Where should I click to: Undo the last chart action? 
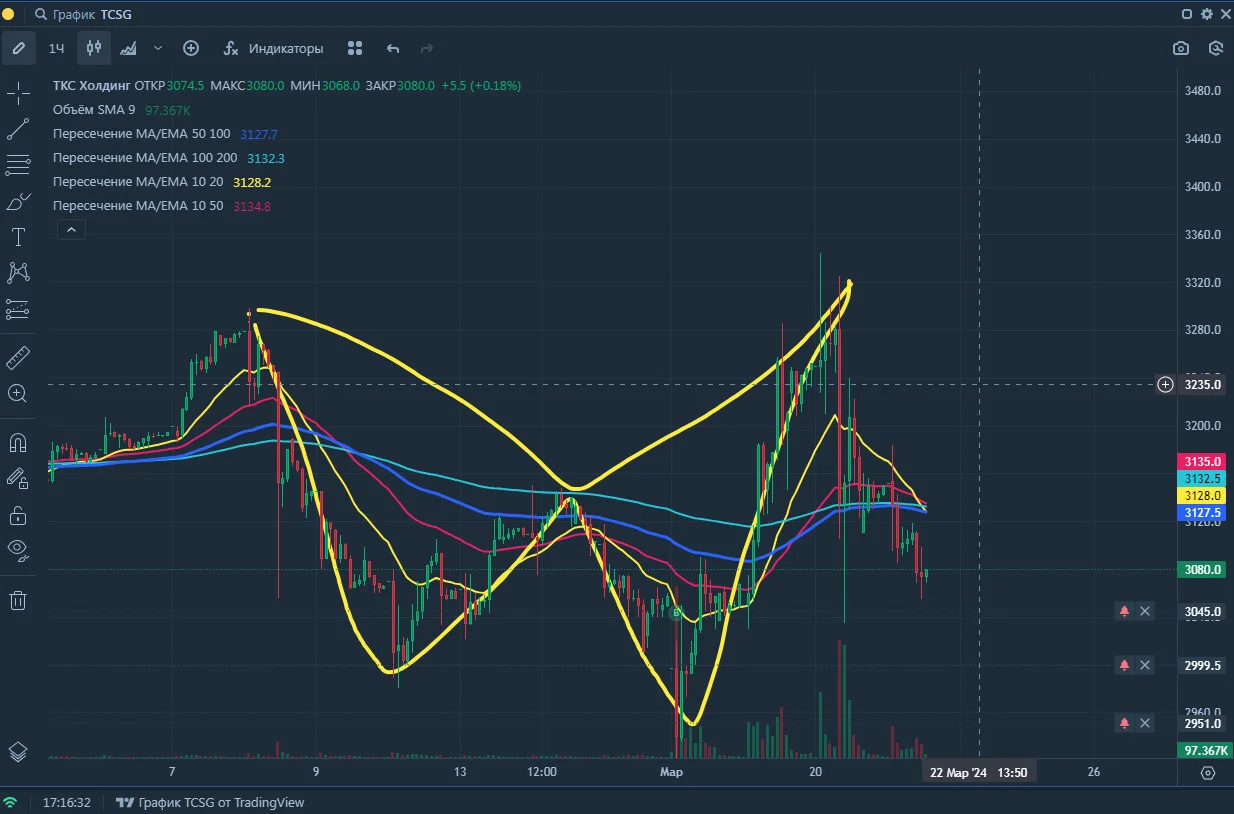tap(393, 48)
